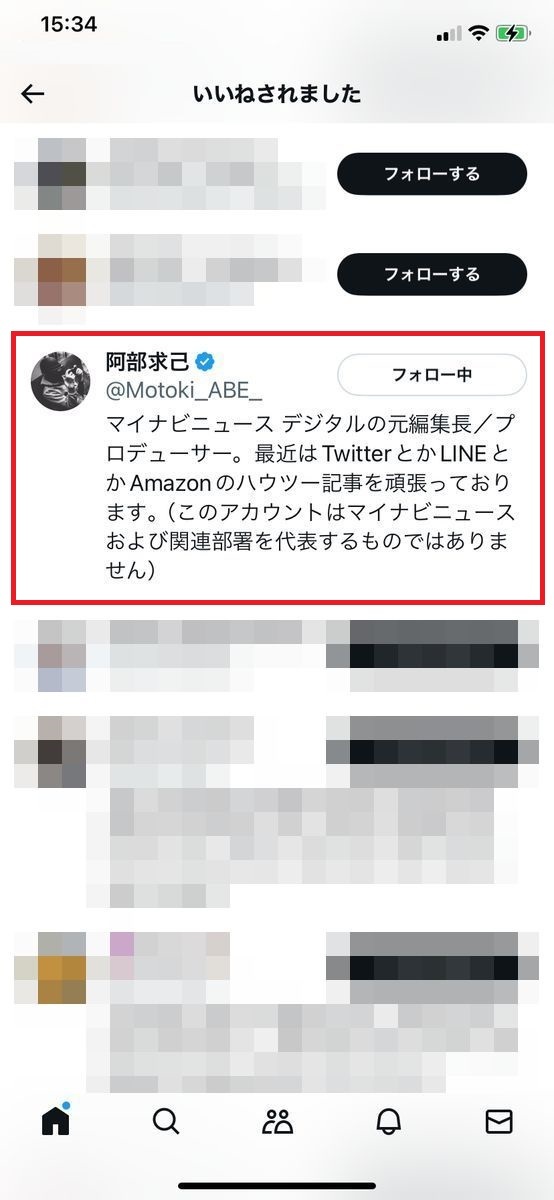The height and width of the screenshot is (1200, 554).
Task: Tap 阿部求己's bio text about マイナビニュース
Action: pyautogui.click(x=311, y=498)
